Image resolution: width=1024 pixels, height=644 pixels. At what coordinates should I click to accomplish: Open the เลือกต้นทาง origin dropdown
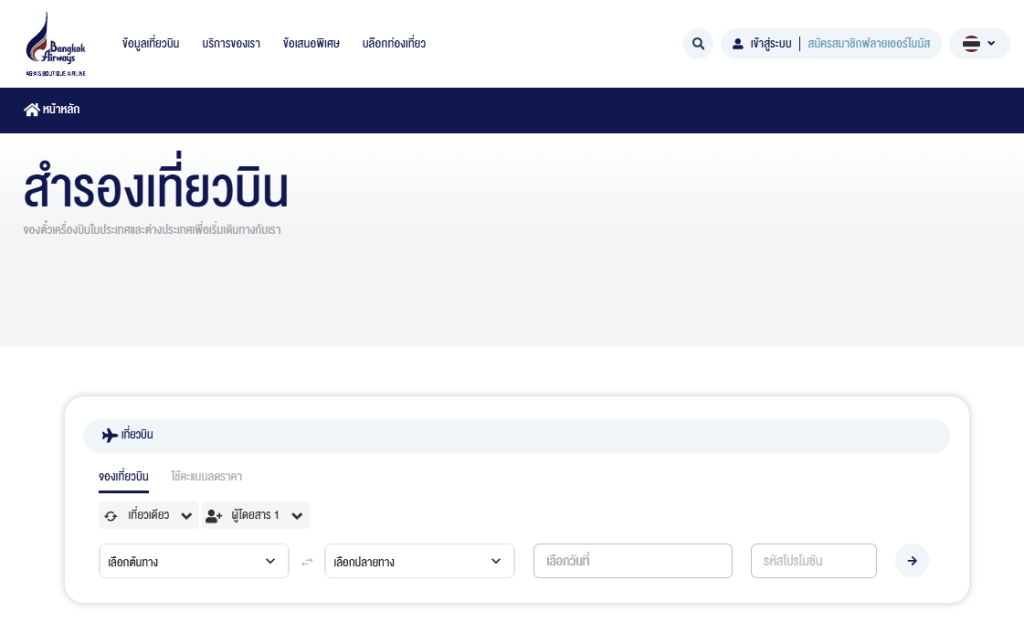pos(194,561)
